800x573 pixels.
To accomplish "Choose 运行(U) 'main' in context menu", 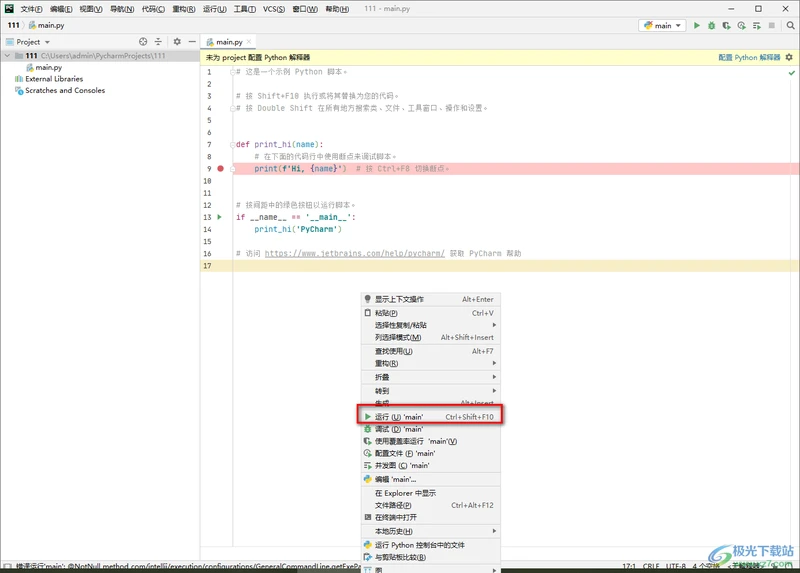I will pyautogui.click(x=431, y=417).
